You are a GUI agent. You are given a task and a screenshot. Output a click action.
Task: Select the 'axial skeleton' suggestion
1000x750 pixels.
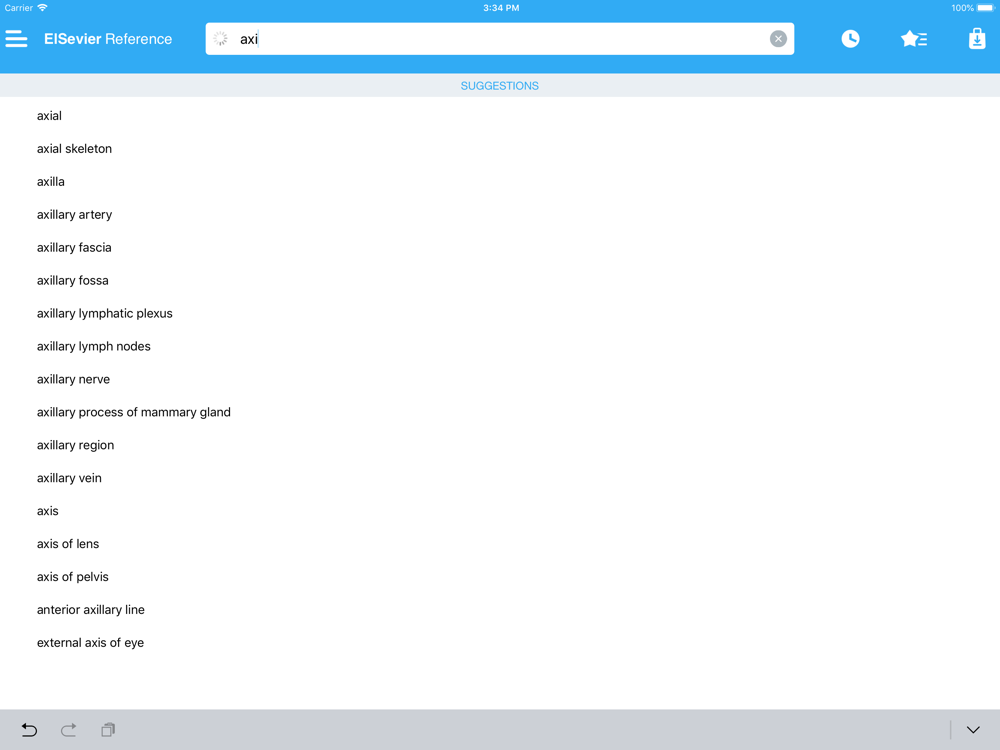tap(74, 149)
